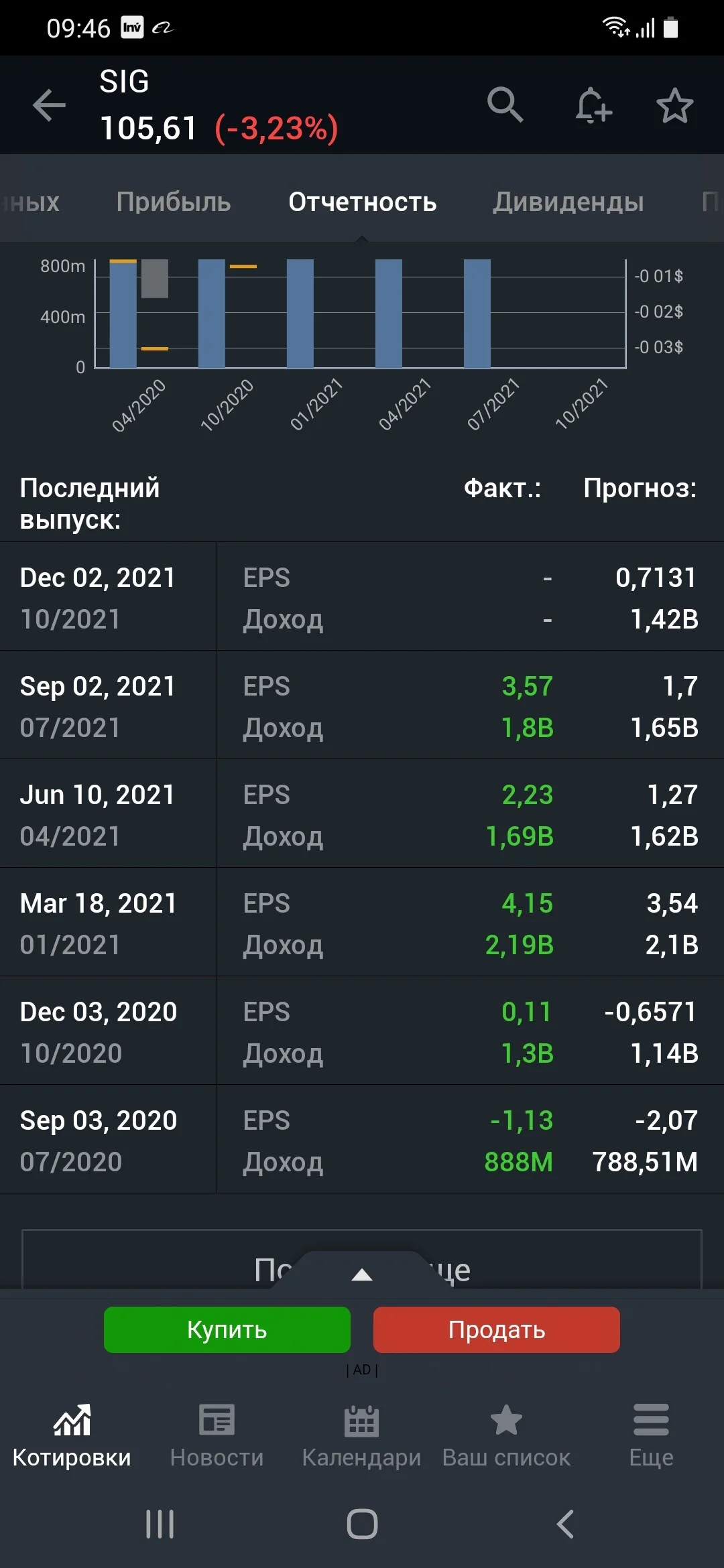Expand the show more button below table

point(362,1260)
